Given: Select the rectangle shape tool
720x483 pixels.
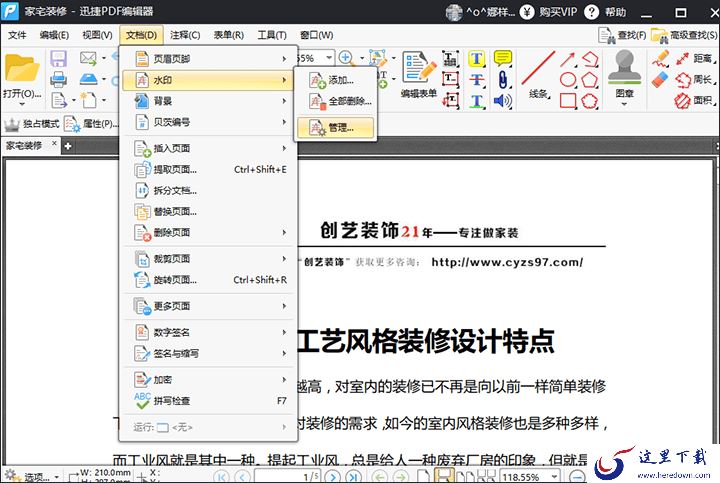Looking at the screenshot, I should (x=568, y=101).
